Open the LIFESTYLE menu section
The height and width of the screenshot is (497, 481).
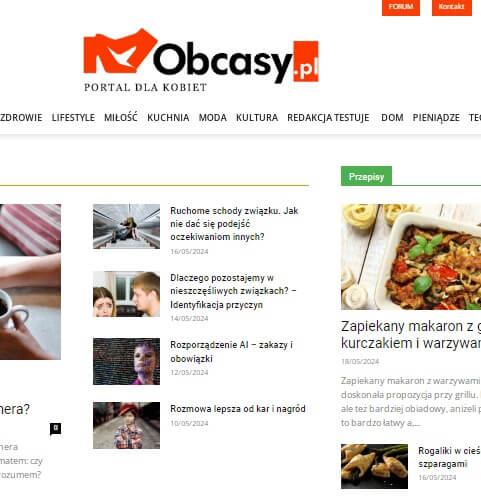pyautogui.click(x=73, y=118)
